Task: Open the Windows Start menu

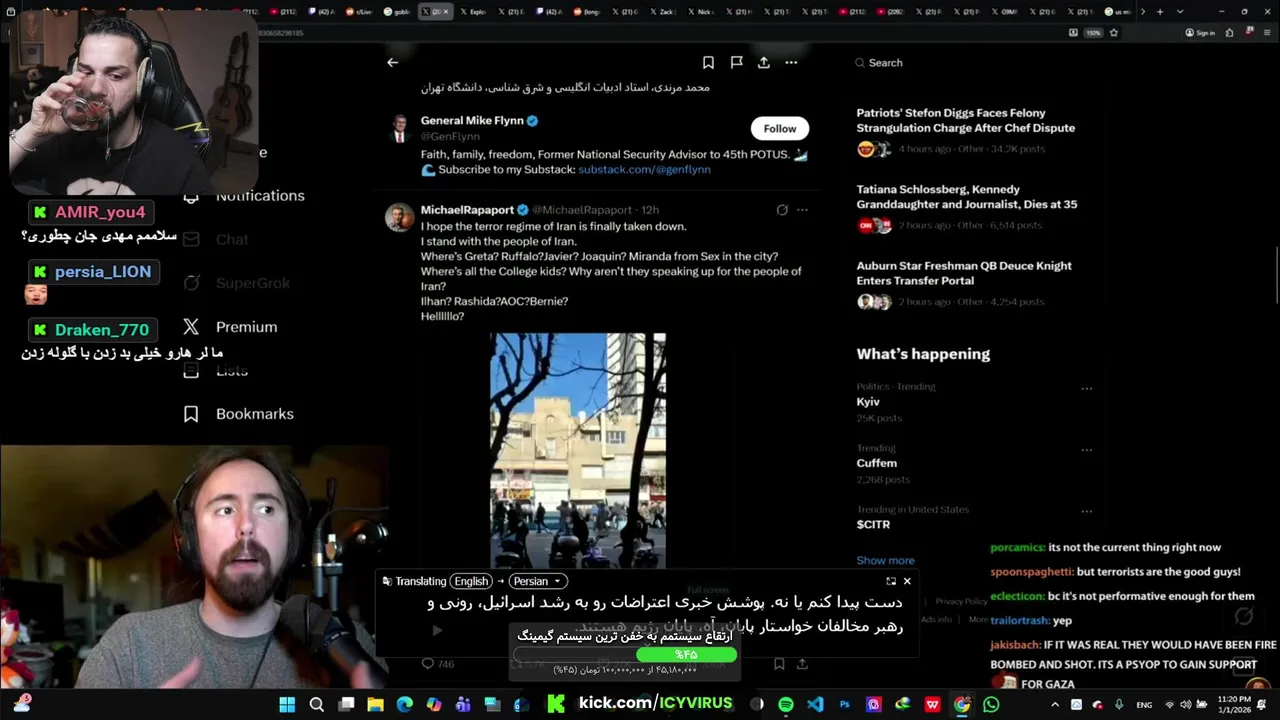Action: (287, 704)
